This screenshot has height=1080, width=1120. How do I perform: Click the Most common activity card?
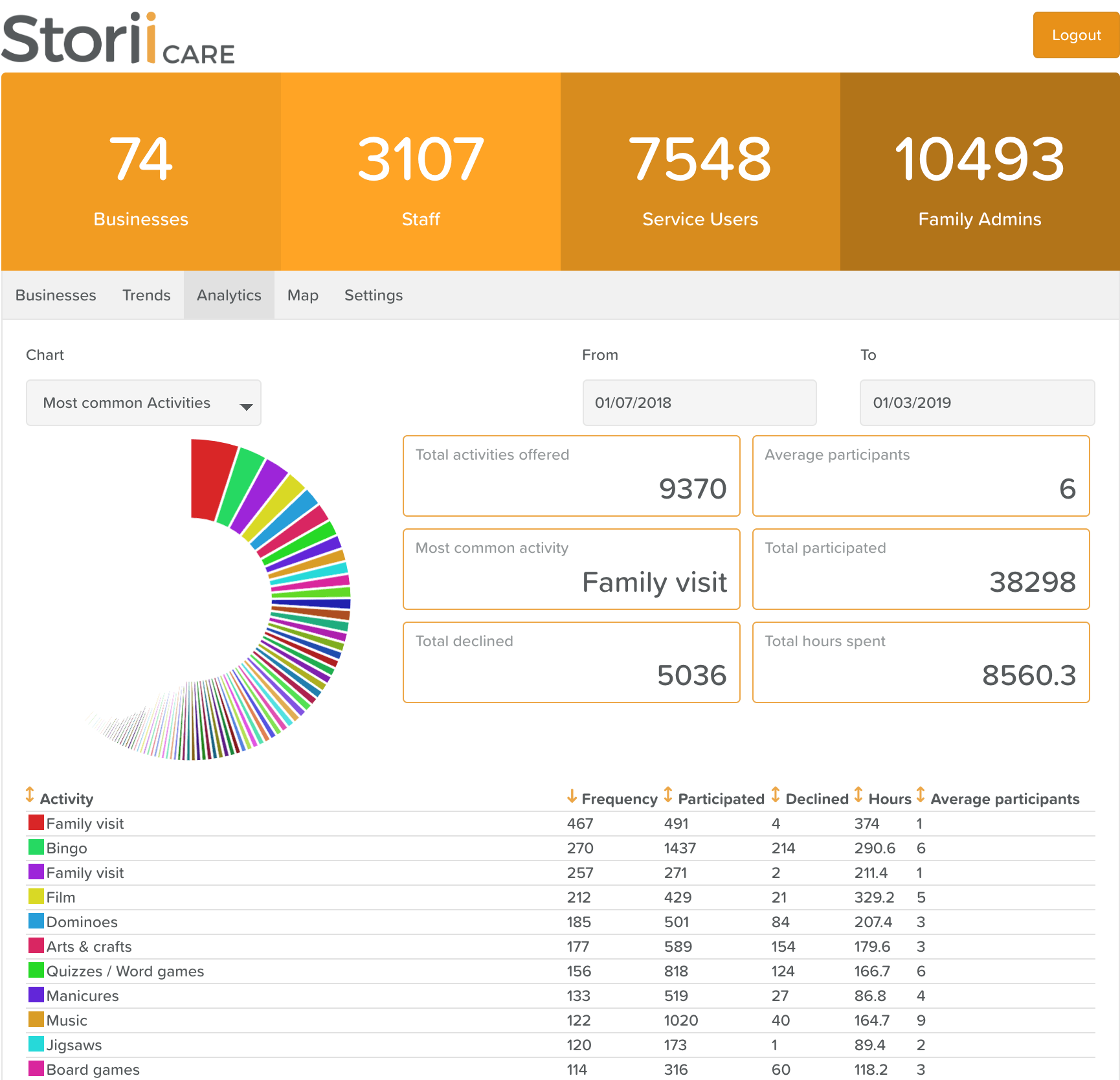click(x=572, y=569)
